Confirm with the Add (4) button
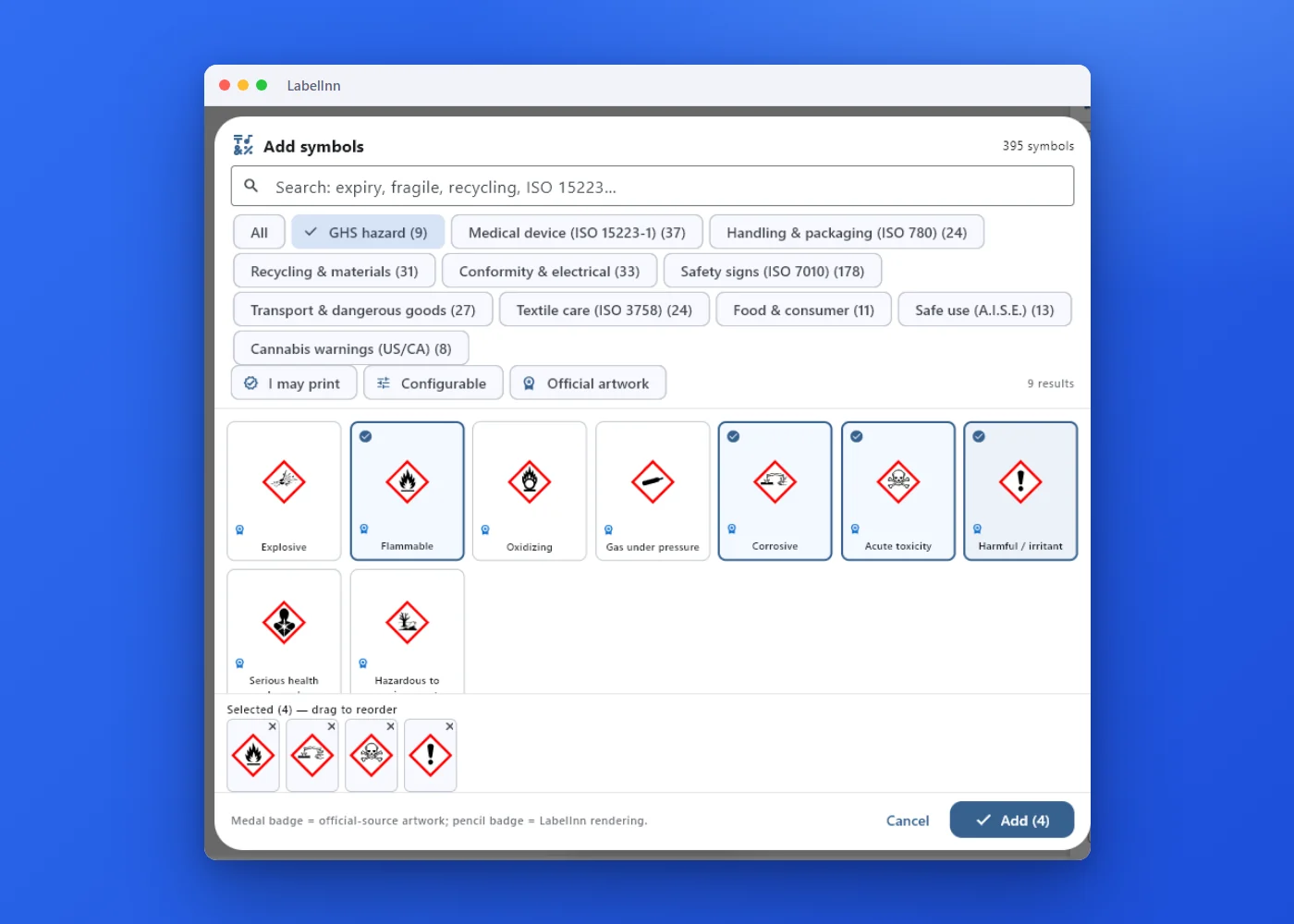Screen dimensions: 1294x924 click(1012, 821)
